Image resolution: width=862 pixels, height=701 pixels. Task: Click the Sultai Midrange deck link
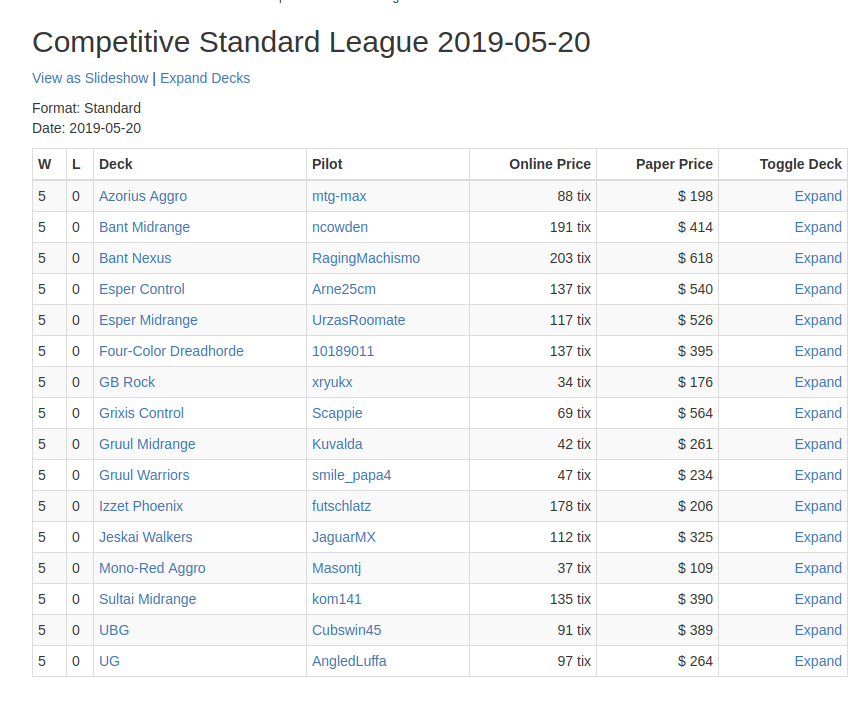click(147, 599)
